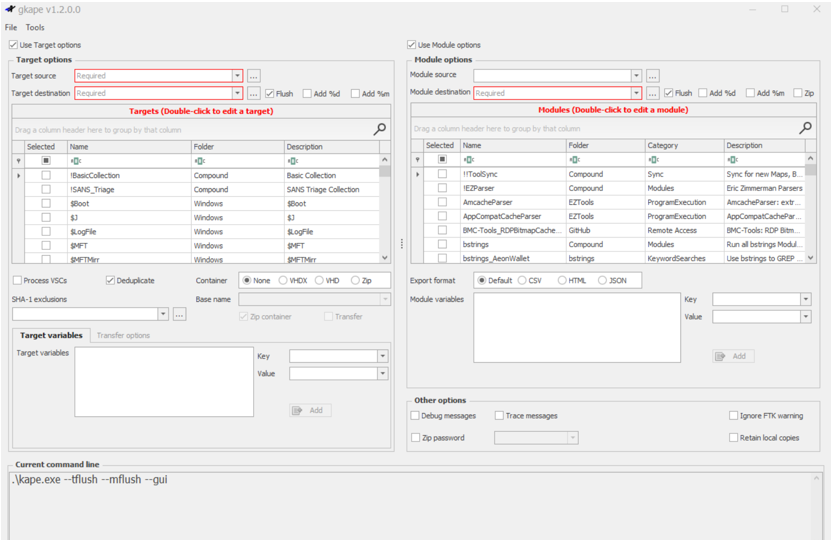The width and height of the screenshot is (831, 547).
Task: Expand Module variables Value dropdown
Action: [x=806, y=317]
